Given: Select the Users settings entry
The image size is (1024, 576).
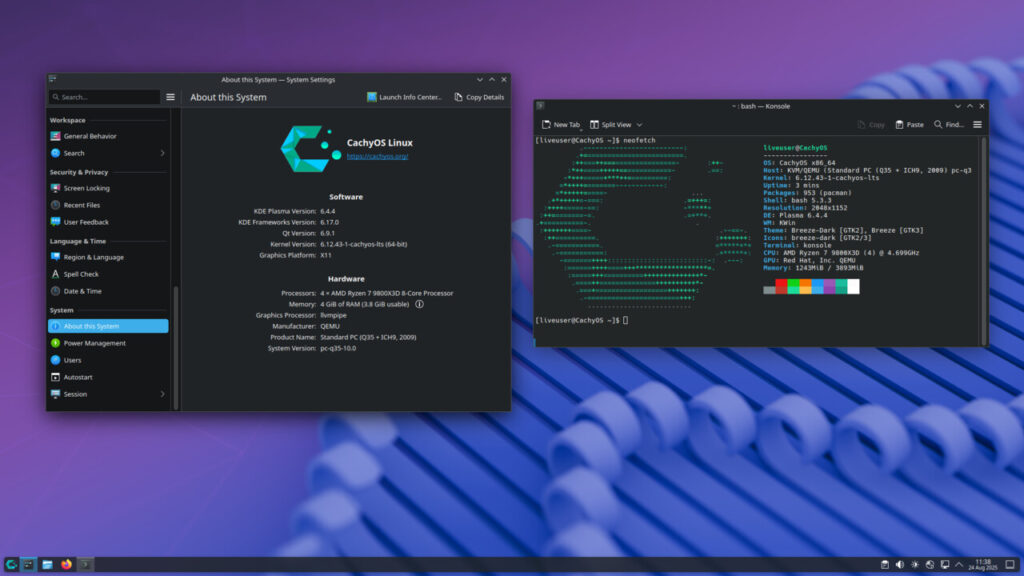Looking at the screenshot, I should pyautogui.click(x=75, y=359).
